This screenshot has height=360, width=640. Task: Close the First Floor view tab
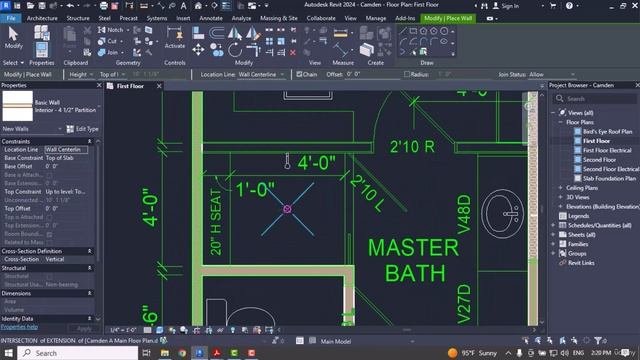tap(159, 86)
